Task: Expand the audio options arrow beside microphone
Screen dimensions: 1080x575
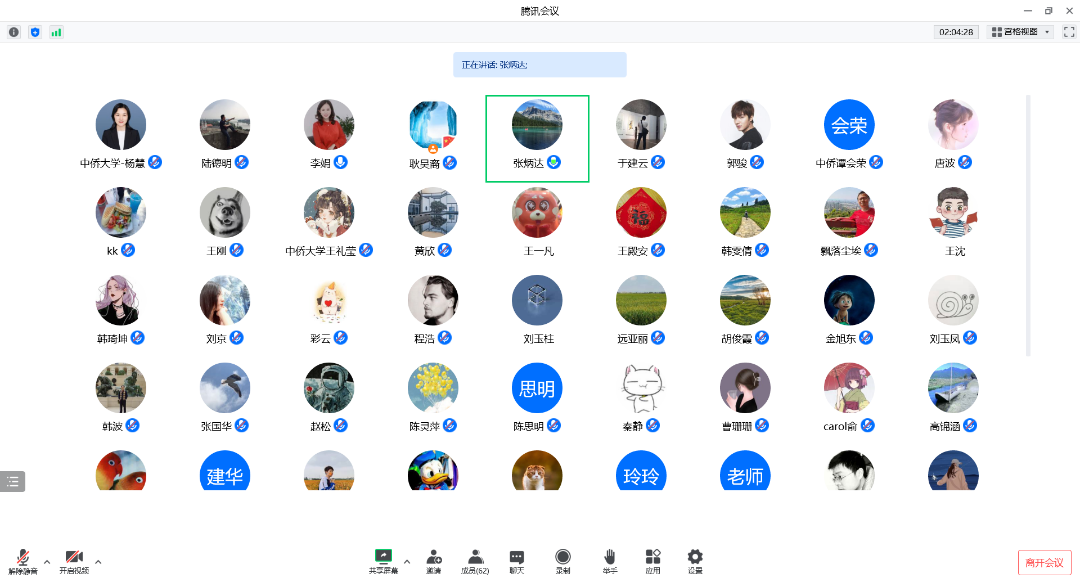Action: [x=47, y=561]
